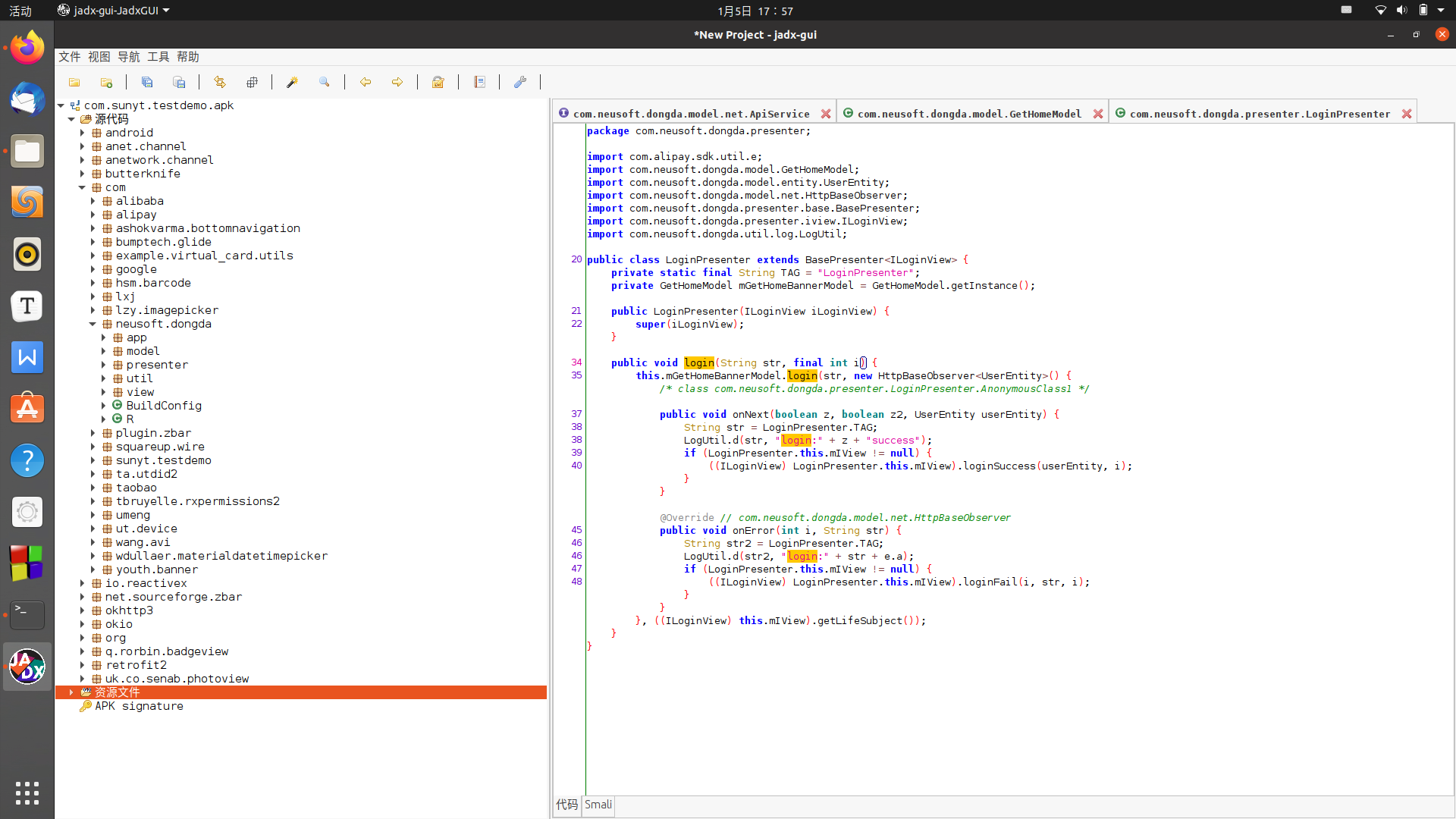Click the navigate back arrow
The width and height of the screenshot is (1456, 819).
[x=366, y=82]
